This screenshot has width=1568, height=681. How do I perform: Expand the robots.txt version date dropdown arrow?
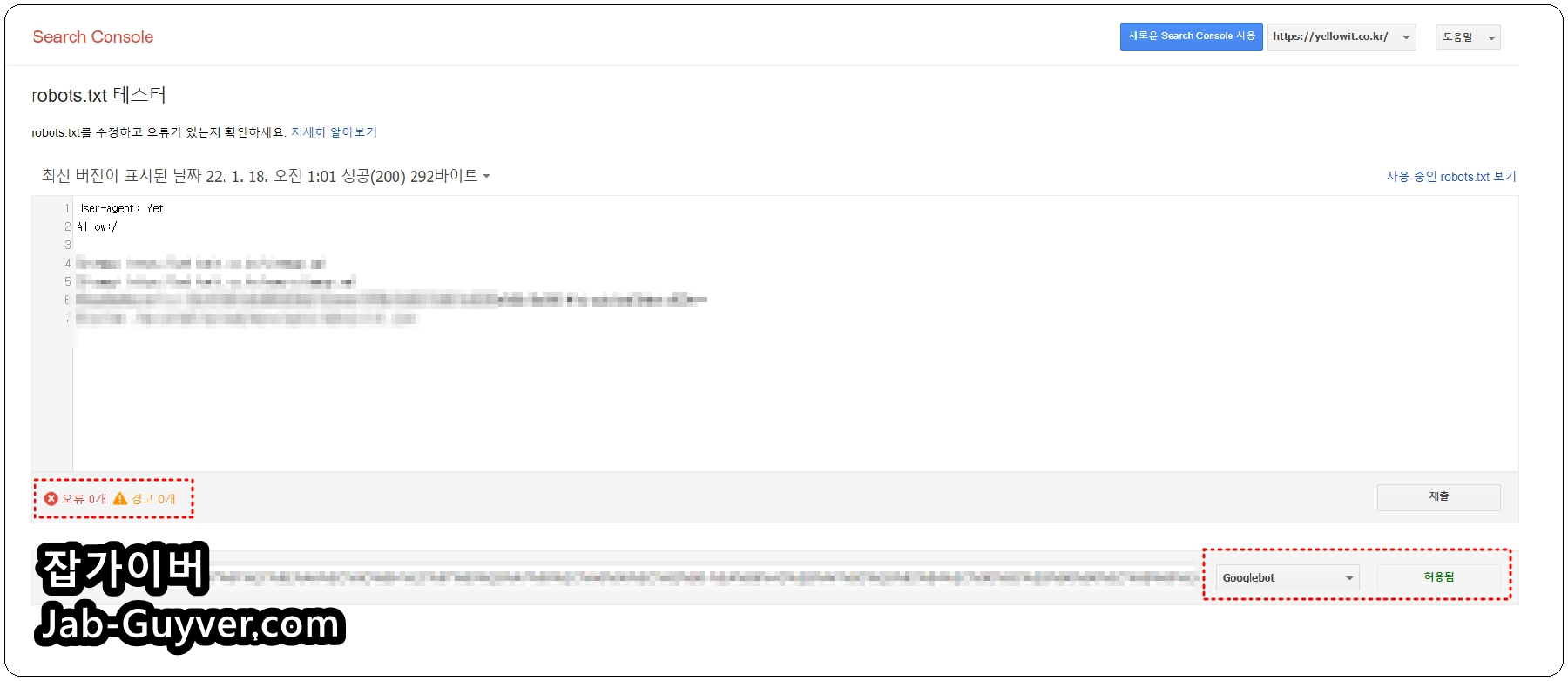coord(486,176)
